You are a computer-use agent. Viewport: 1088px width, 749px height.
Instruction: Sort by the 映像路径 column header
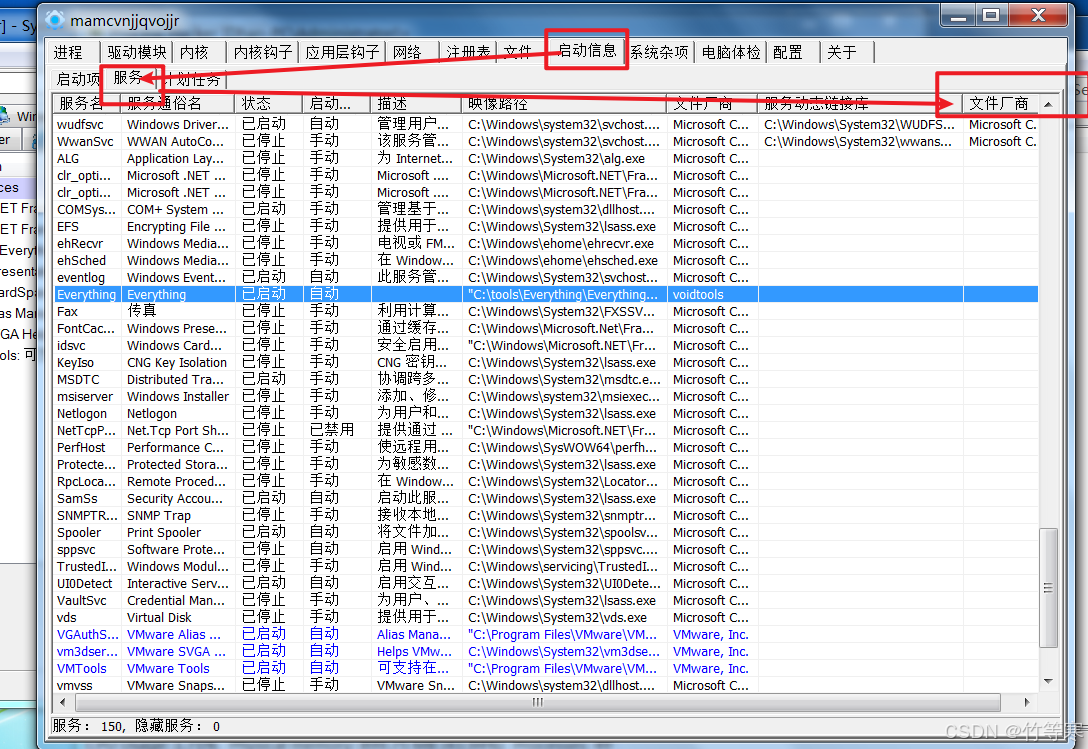click(496, 103)
